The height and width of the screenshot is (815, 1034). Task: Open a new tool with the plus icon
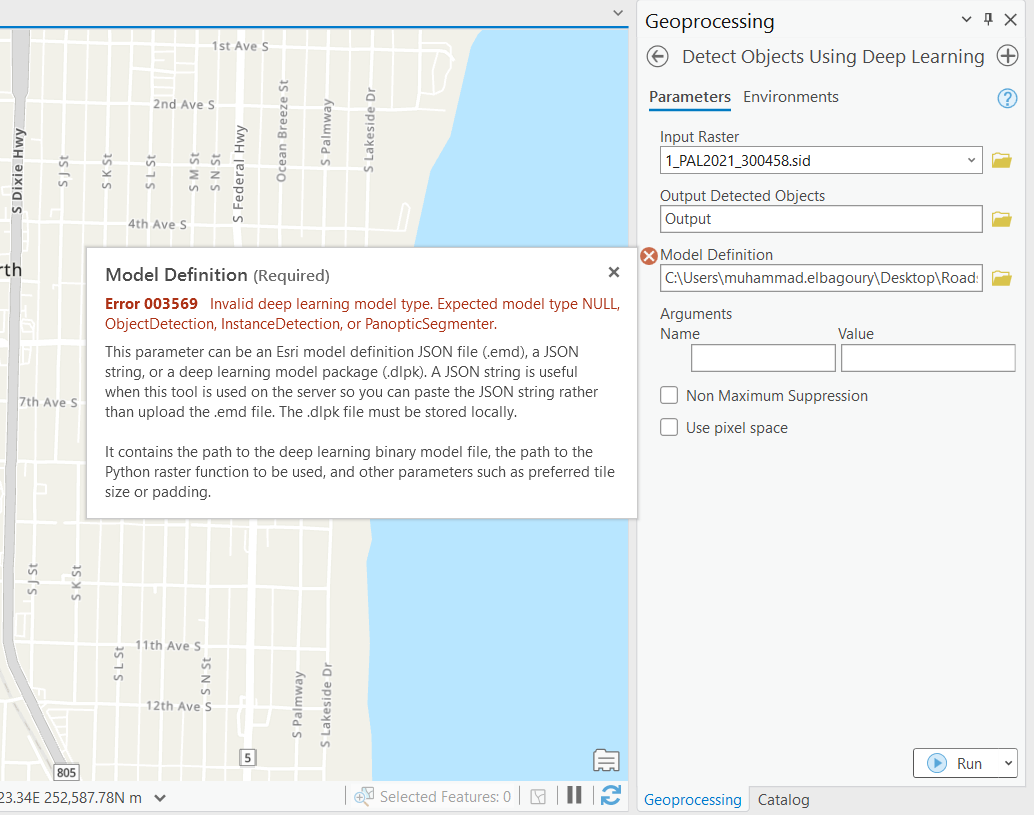point(1007,57)
